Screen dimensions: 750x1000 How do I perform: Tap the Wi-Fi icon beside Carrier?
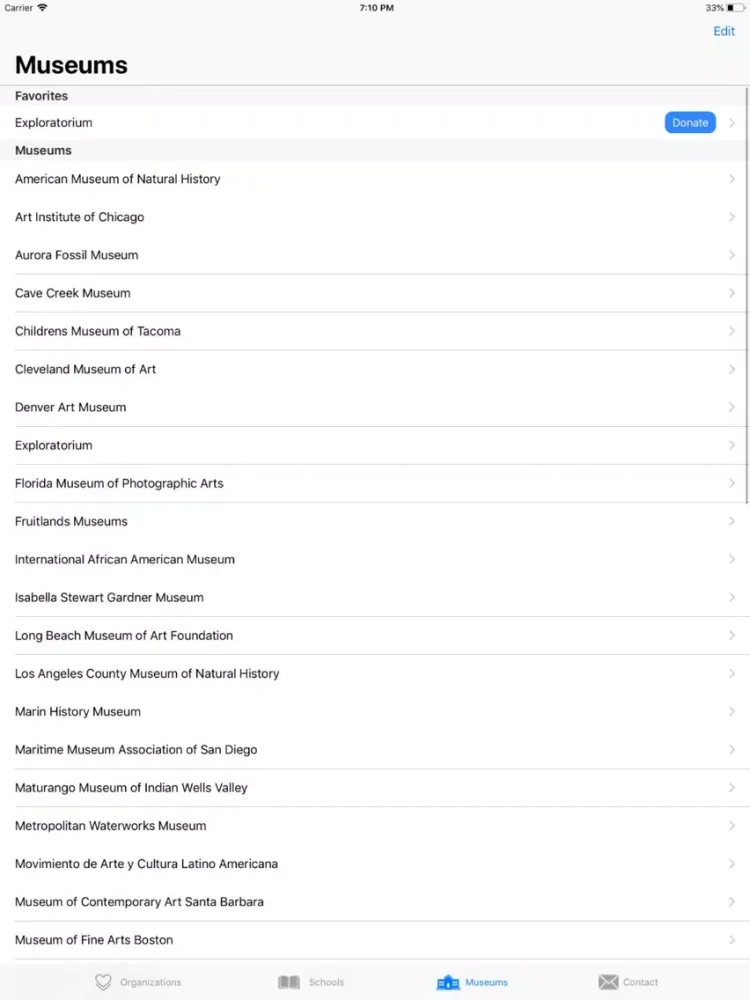(x=42, y=8)
